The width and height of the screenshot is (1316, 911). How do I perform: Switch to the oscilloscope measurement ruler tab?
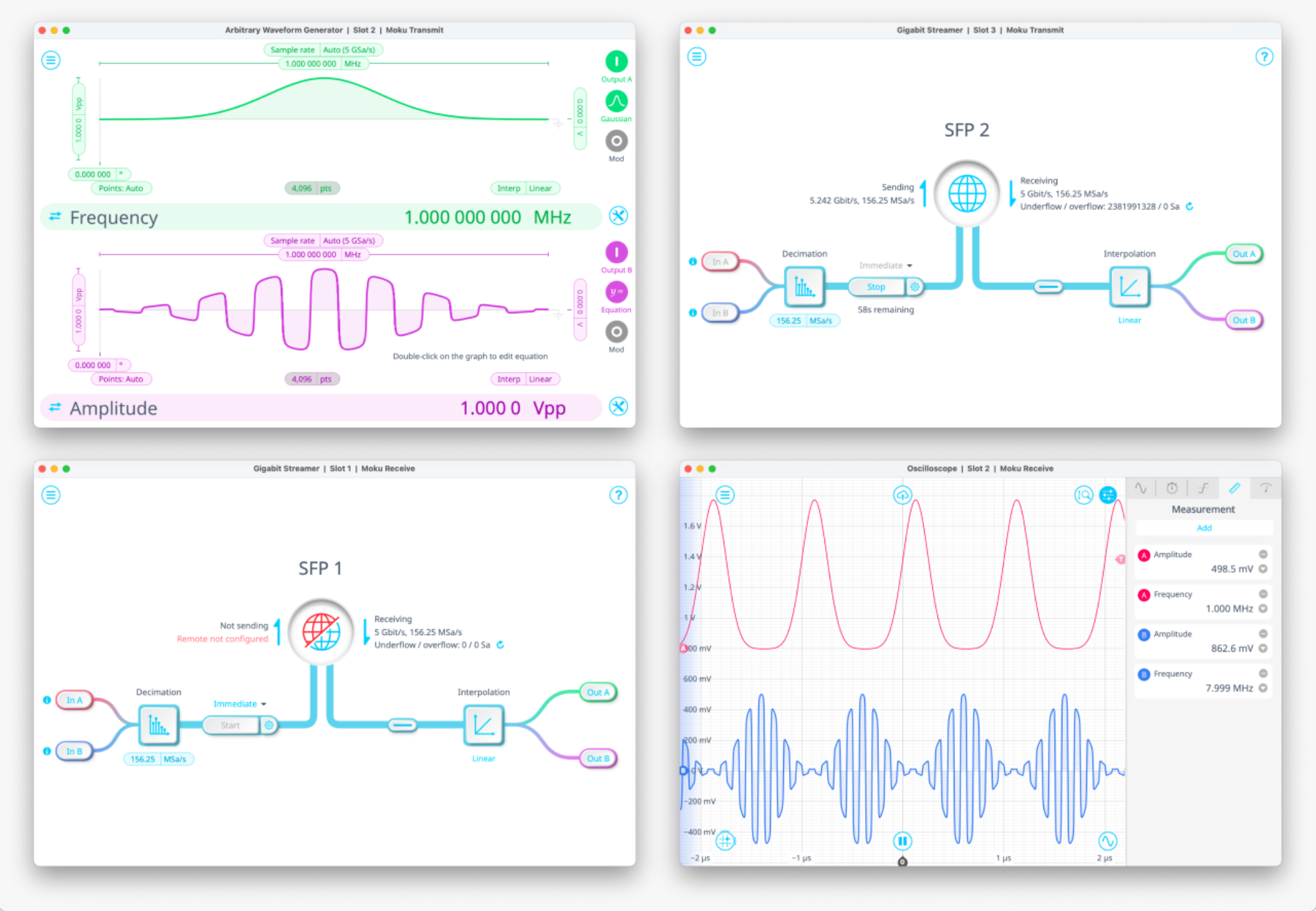[x=1234, y=488]
